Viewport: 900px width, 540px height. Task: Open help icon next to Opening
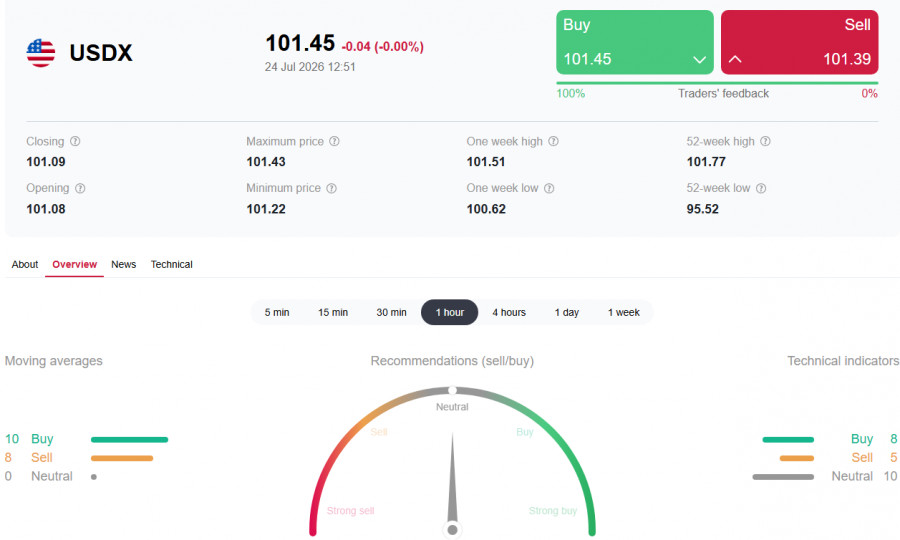click(80, 188)
